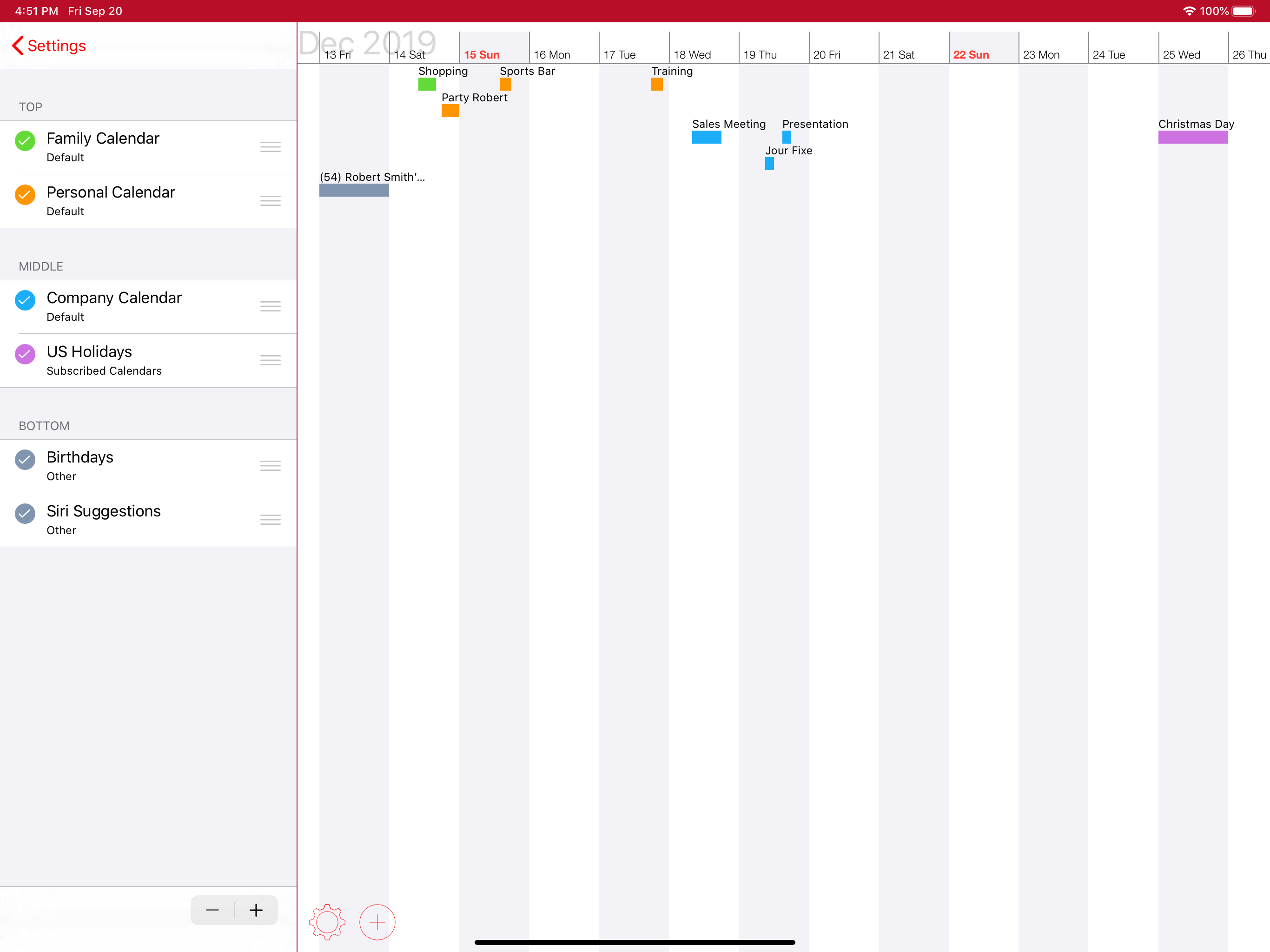Grab the Siri Suggestions reorder handle

271,520
